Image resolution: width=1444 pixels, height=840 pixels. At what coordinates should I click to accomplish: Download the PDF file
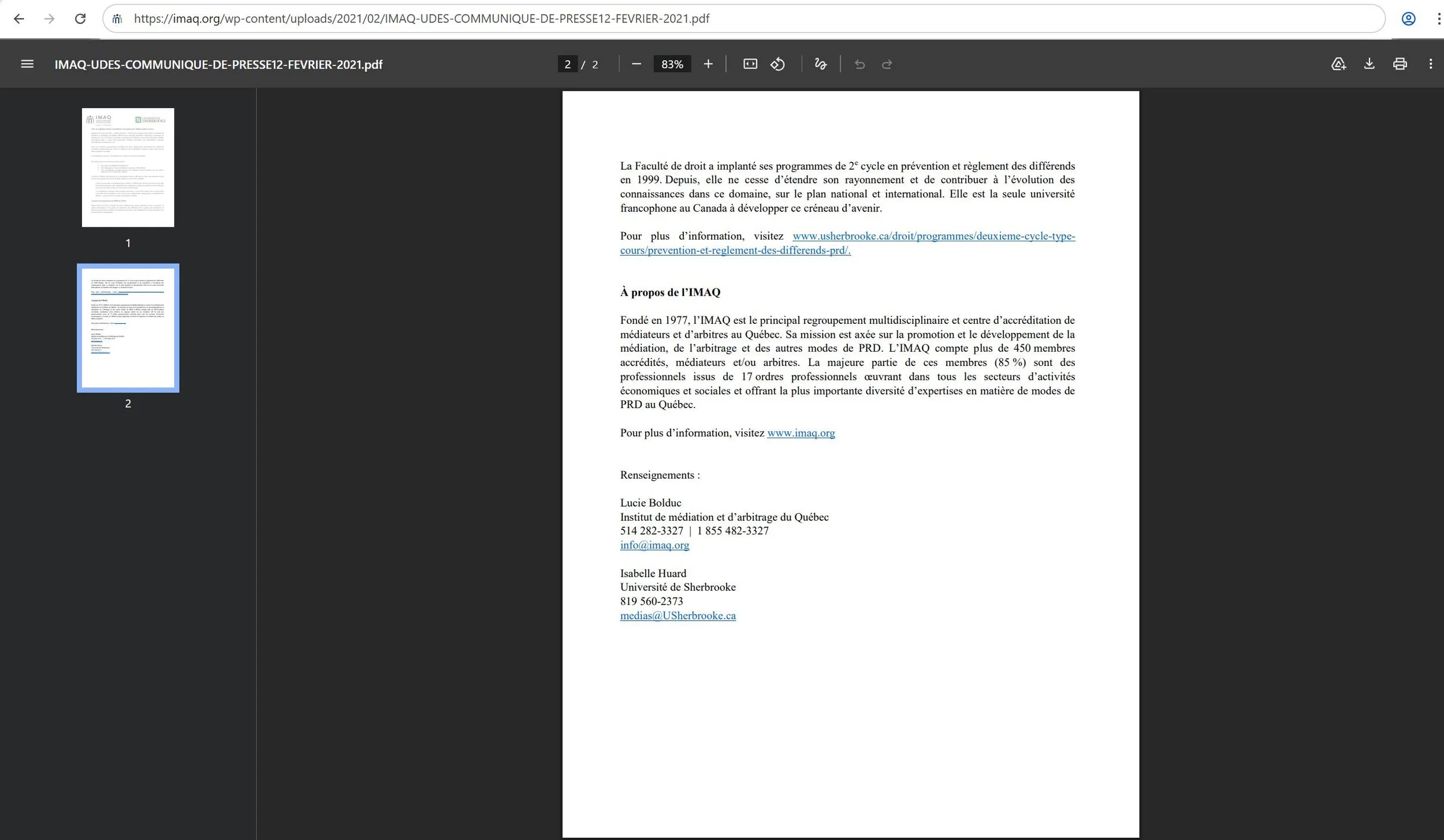pos(1369,64)
